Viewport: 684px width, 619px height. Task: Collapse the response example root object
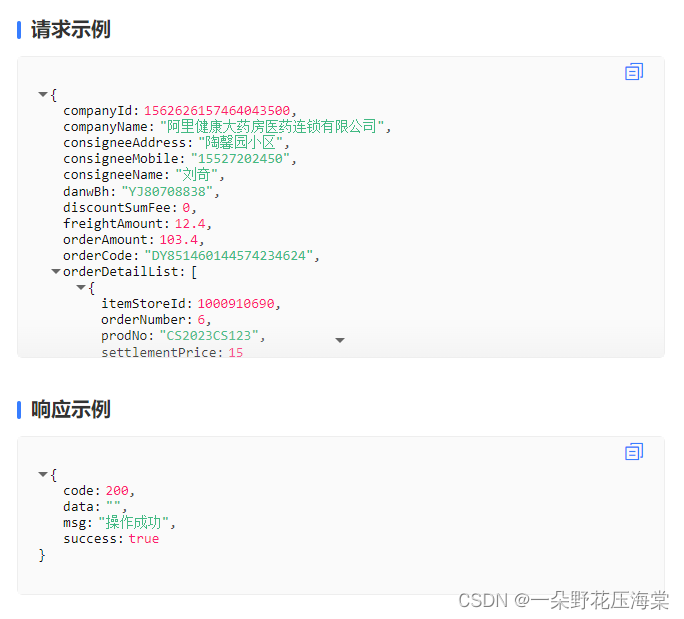[43, 474]
